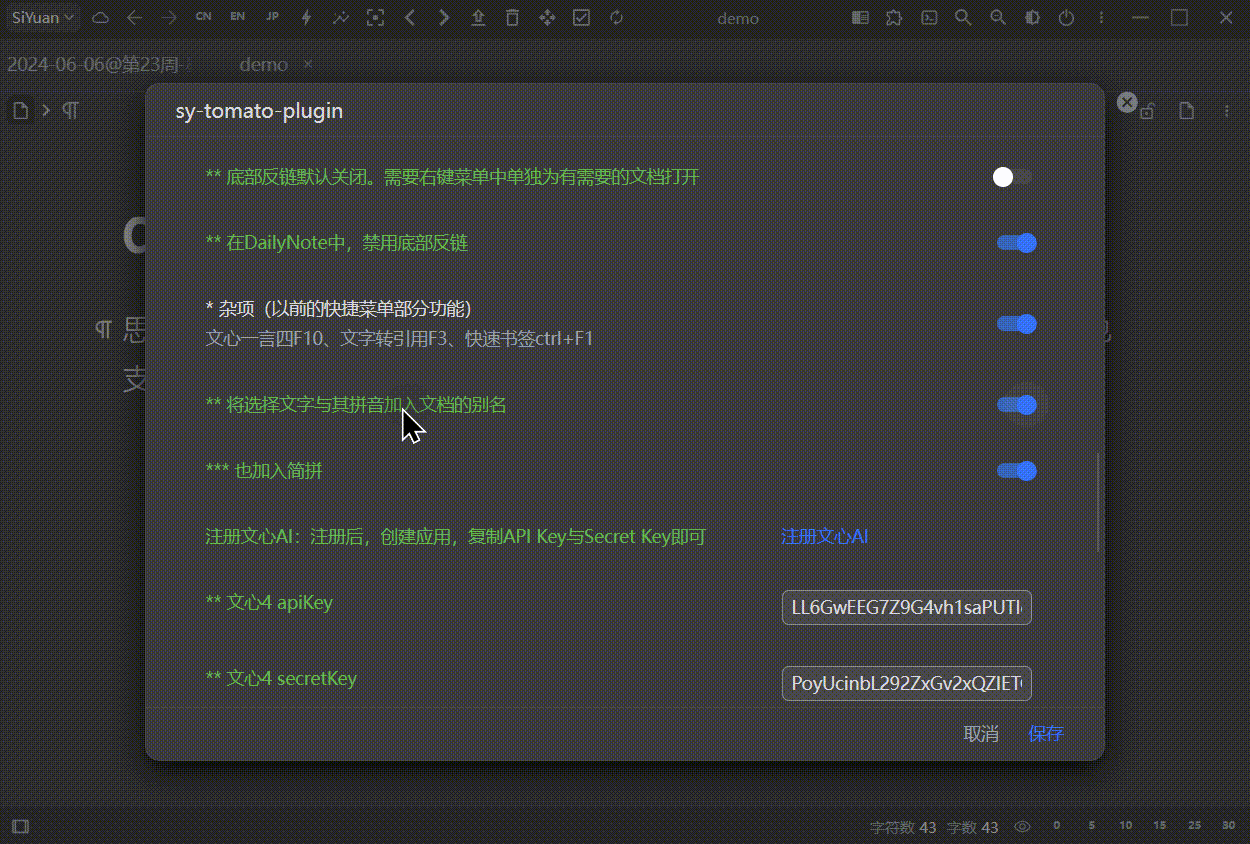Open the 注册文心AI link
The height and width of the screenshot is (844, 1250).
point(824,537)
